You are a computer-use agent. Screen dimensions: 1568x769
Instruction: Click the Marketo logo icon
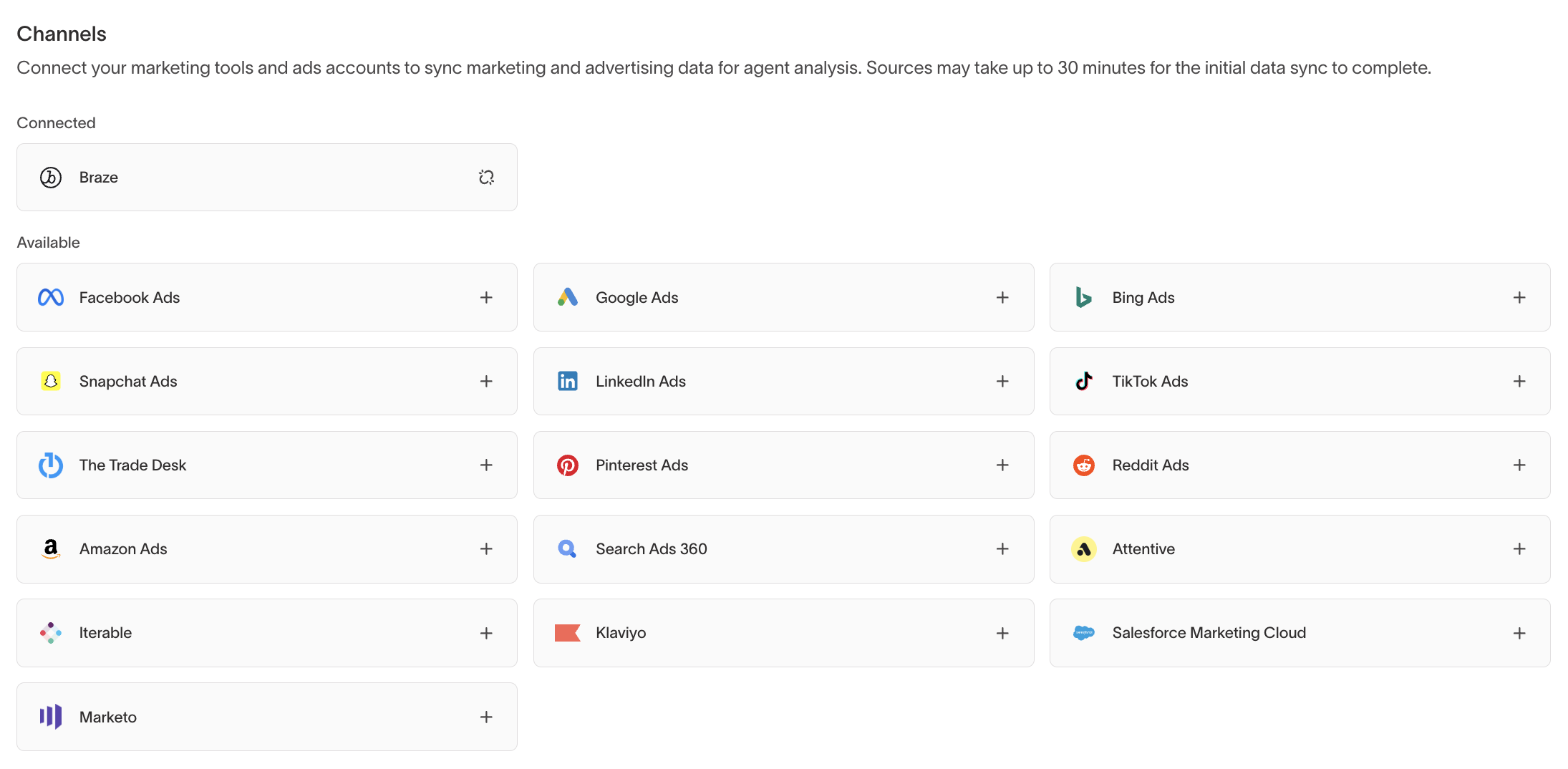pos(51,717)
